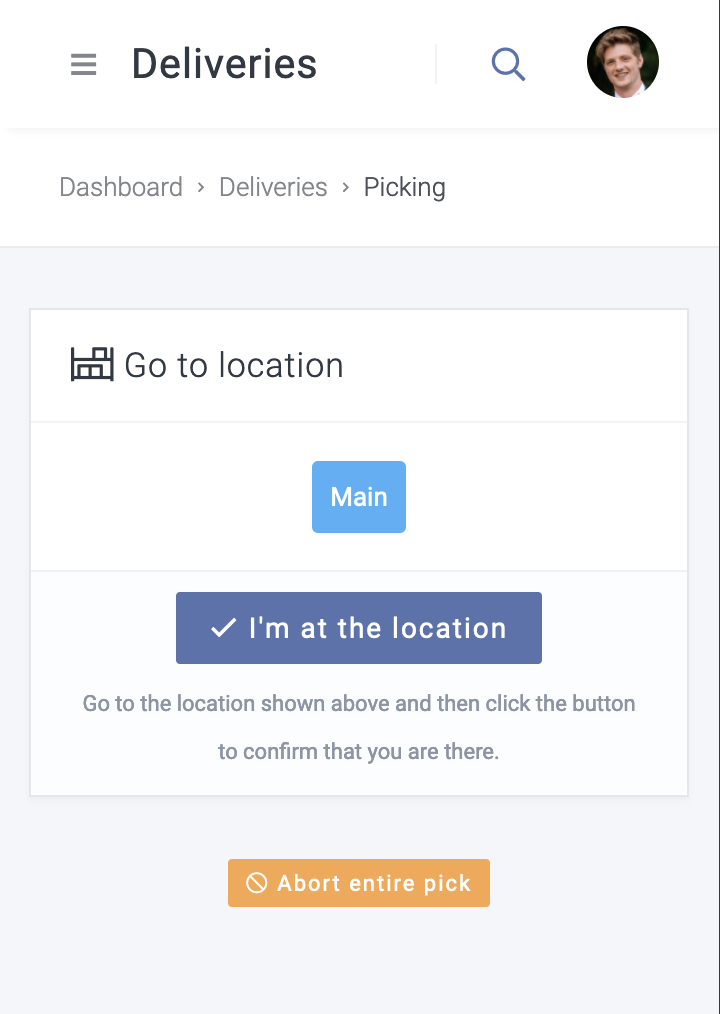Screen dimensions: 720x1014
Task: Select the blue Main location badge
Action: [359, 497]
